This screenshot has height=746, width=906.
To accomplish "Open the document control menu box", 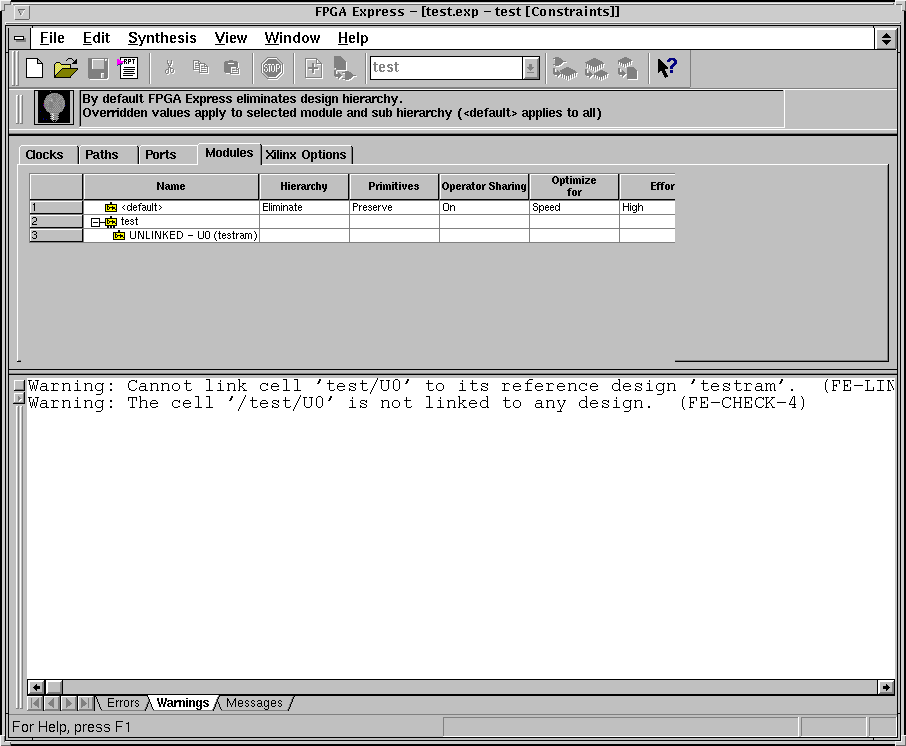I will pyautogui.click(x=20, y=39).
